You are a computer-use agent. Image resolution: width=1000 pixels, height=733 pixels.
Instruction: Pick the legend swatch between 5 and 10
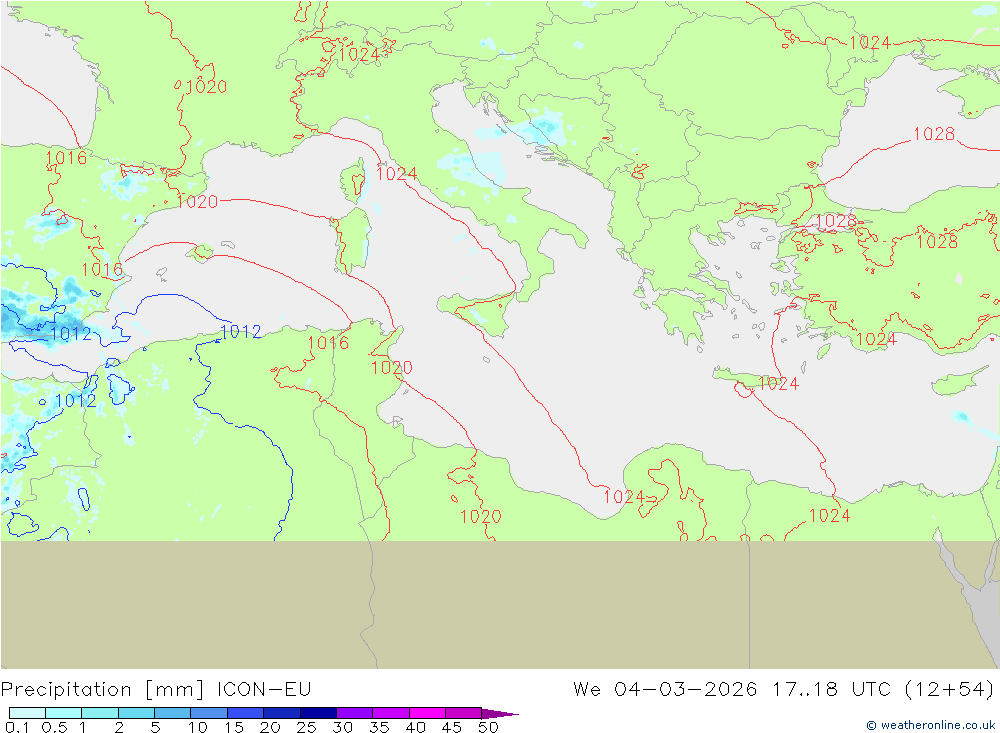pos(172,713)
